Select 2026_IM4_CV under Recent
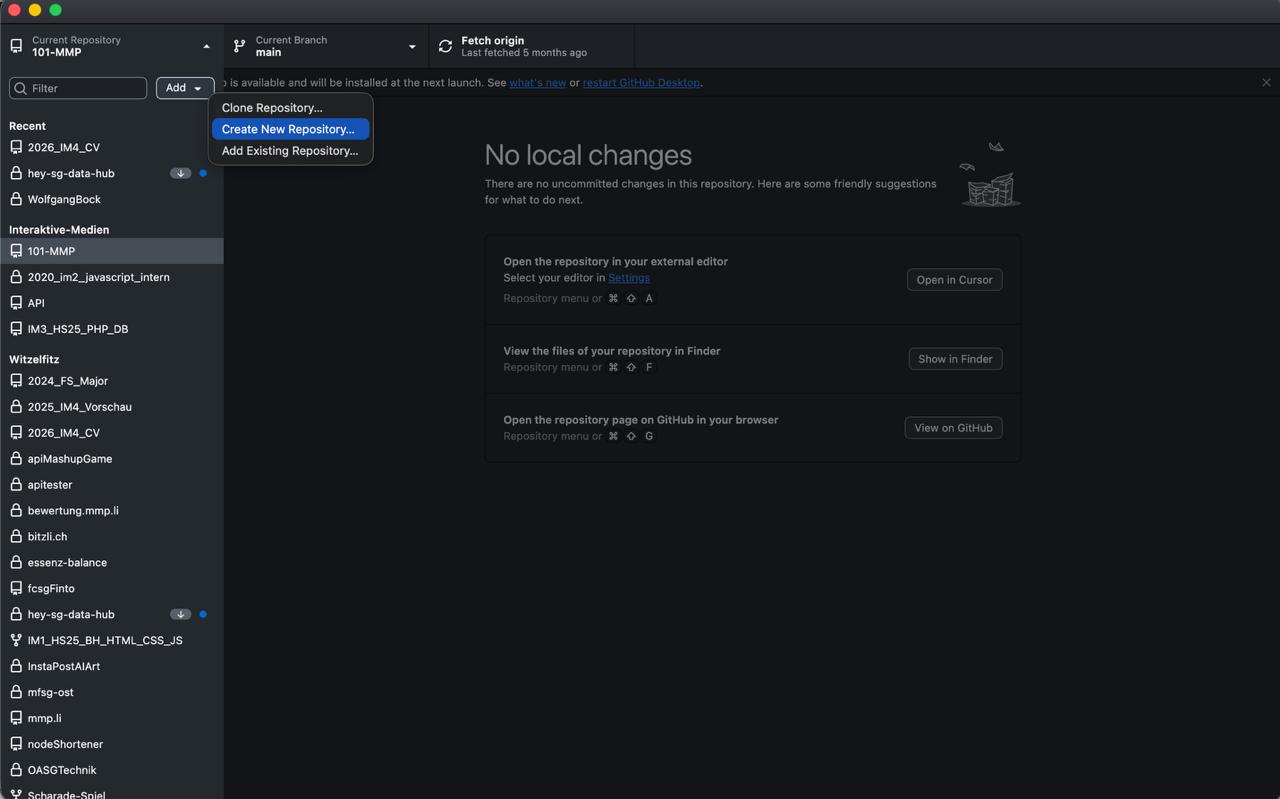The image size is (1280, 799). [x=112, y=147]
